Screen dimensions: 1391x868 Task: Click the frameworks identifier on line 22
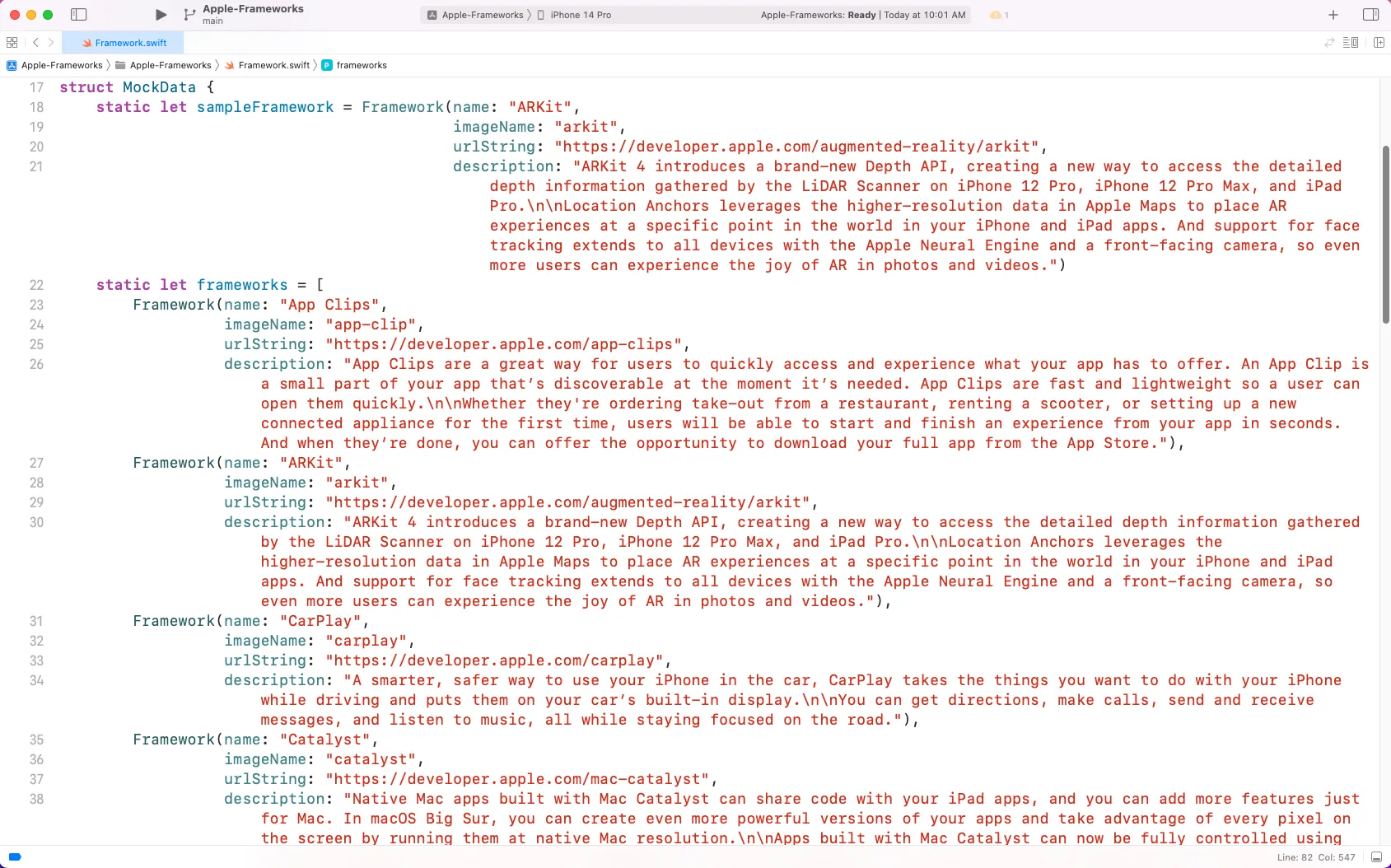[x=242, y=285]
